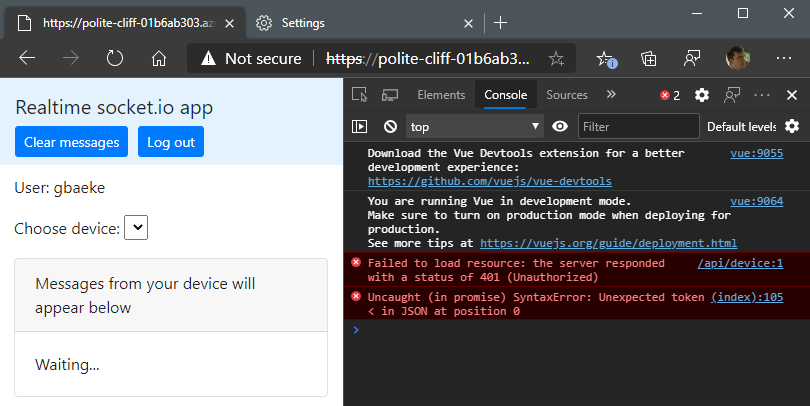
Task: Open the vue:9055 source link
Action: (x=756, y=153)
